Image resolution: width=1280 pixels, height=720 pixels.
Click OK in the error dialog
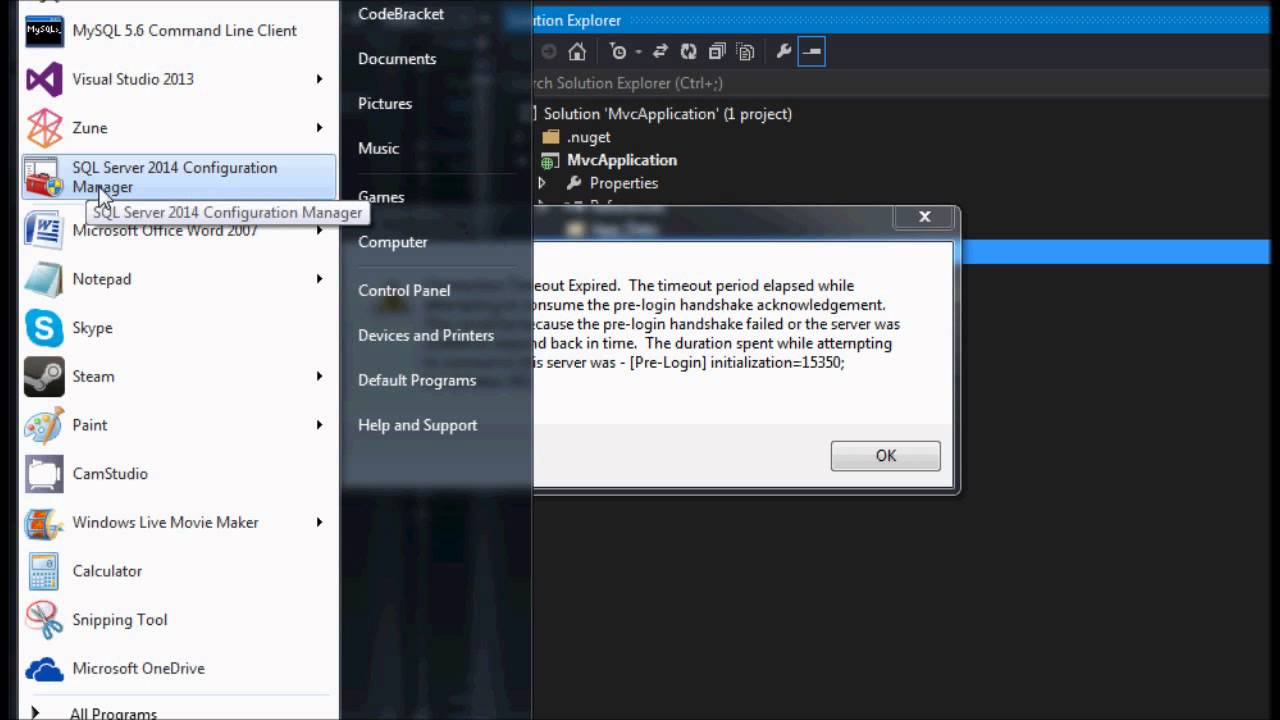tap(885, 456)
